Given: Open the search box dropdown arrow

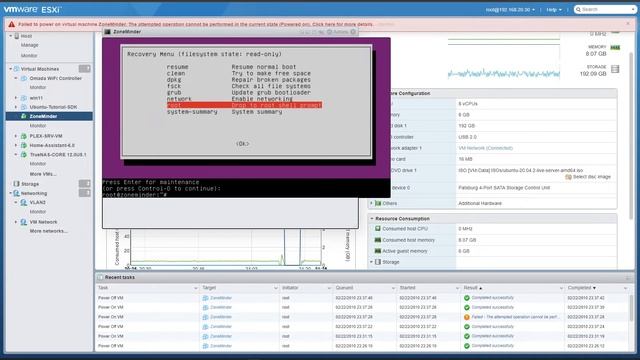Looking at the screenshot, I should point(633,9).
